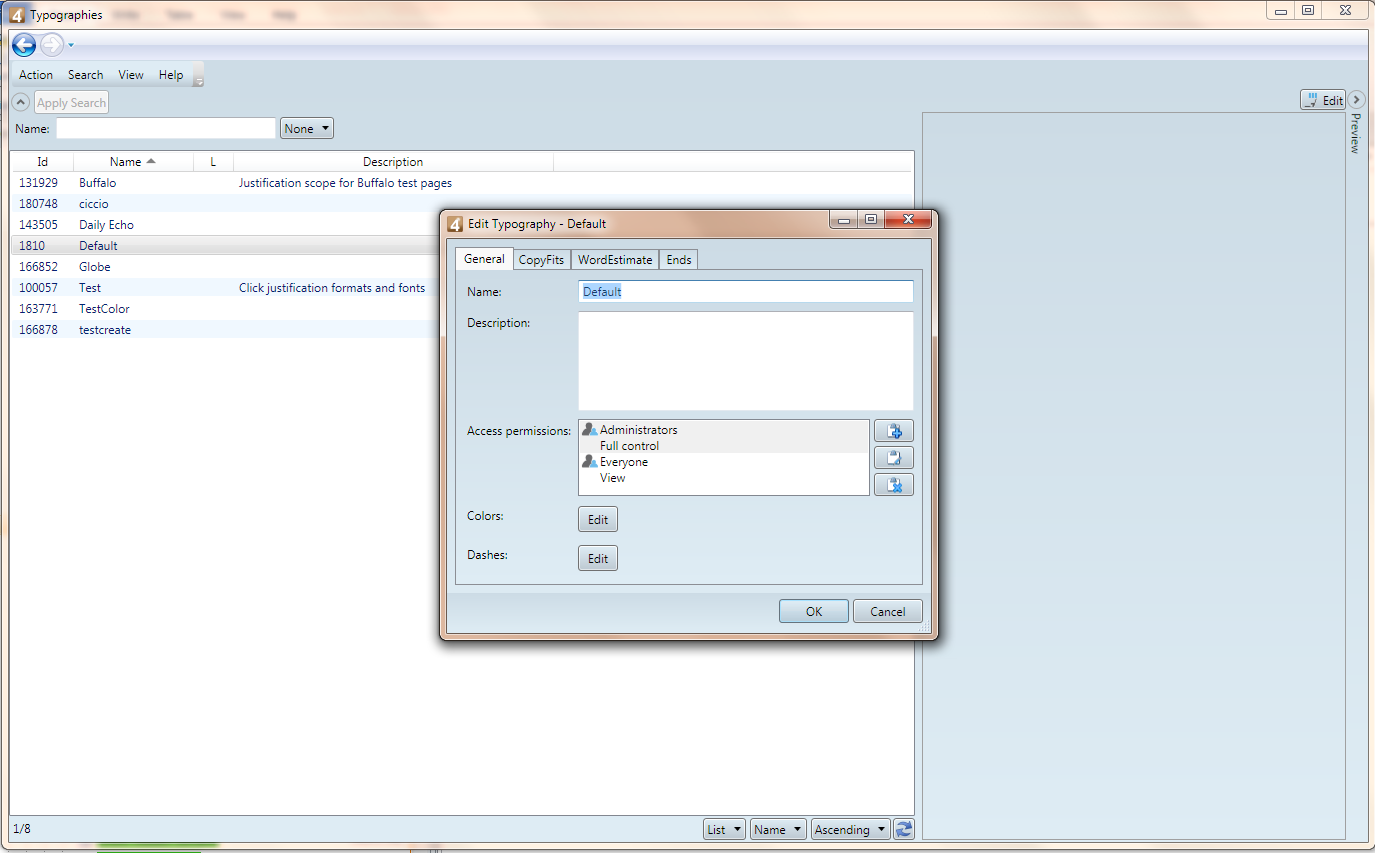Image resolution: width=1375 pixels, height=853 pixels.
Task: Switch to the Ends tab
Action: 679,259
